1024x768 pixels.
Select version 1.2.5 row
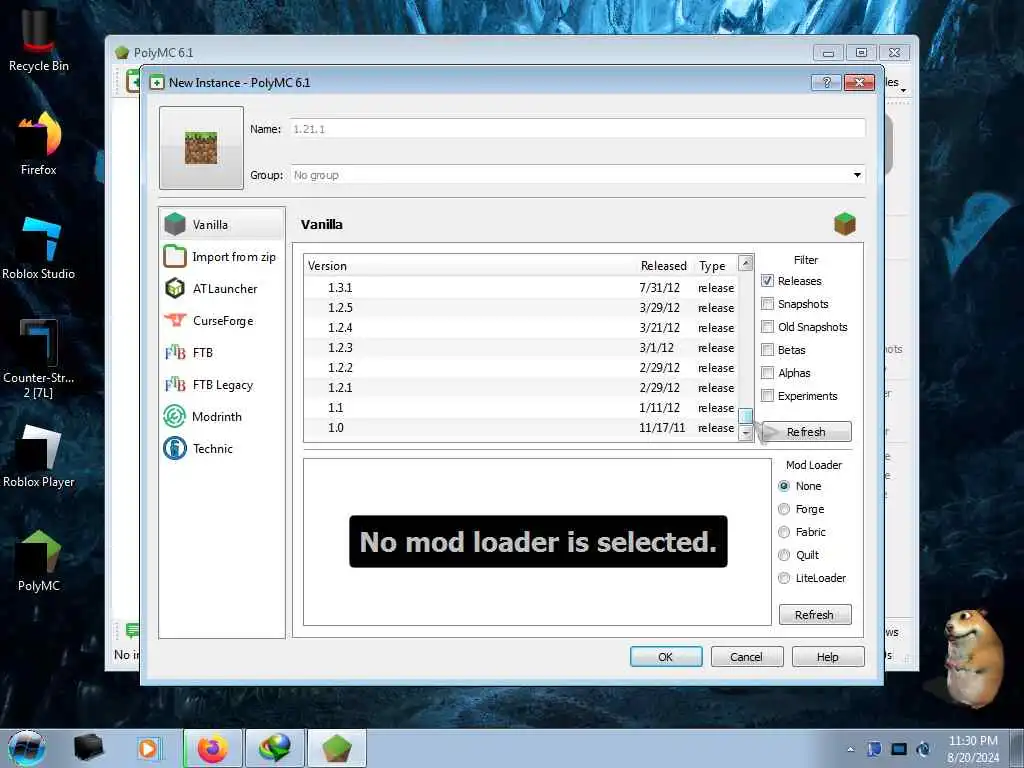point(521,308)
